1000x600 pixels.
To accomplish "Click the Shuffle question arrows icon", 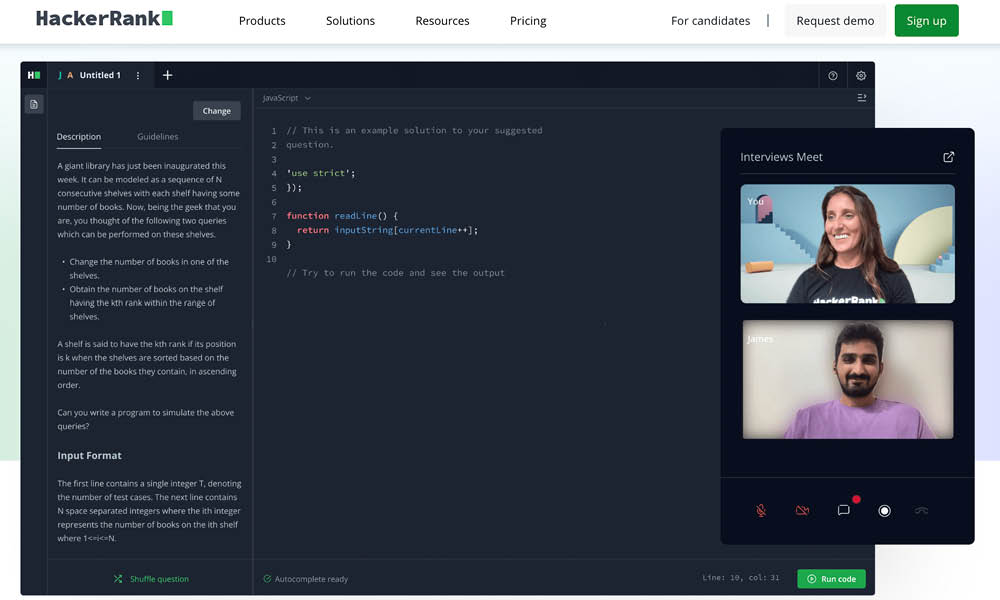I will (x=118, y=579).
